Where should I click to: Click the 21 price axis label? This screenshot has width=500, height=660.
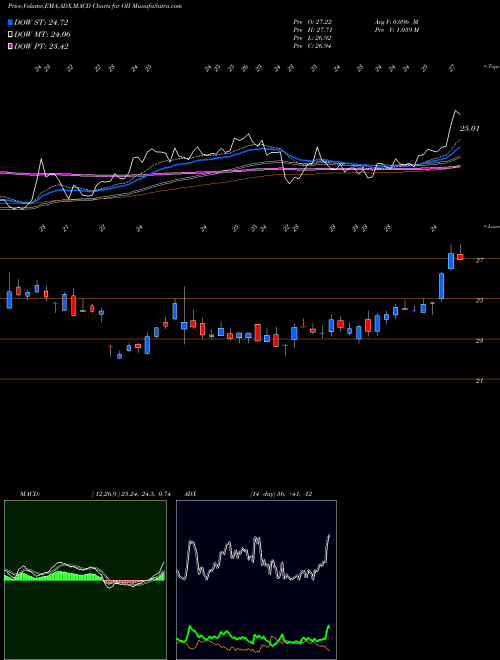pos(479,381)
